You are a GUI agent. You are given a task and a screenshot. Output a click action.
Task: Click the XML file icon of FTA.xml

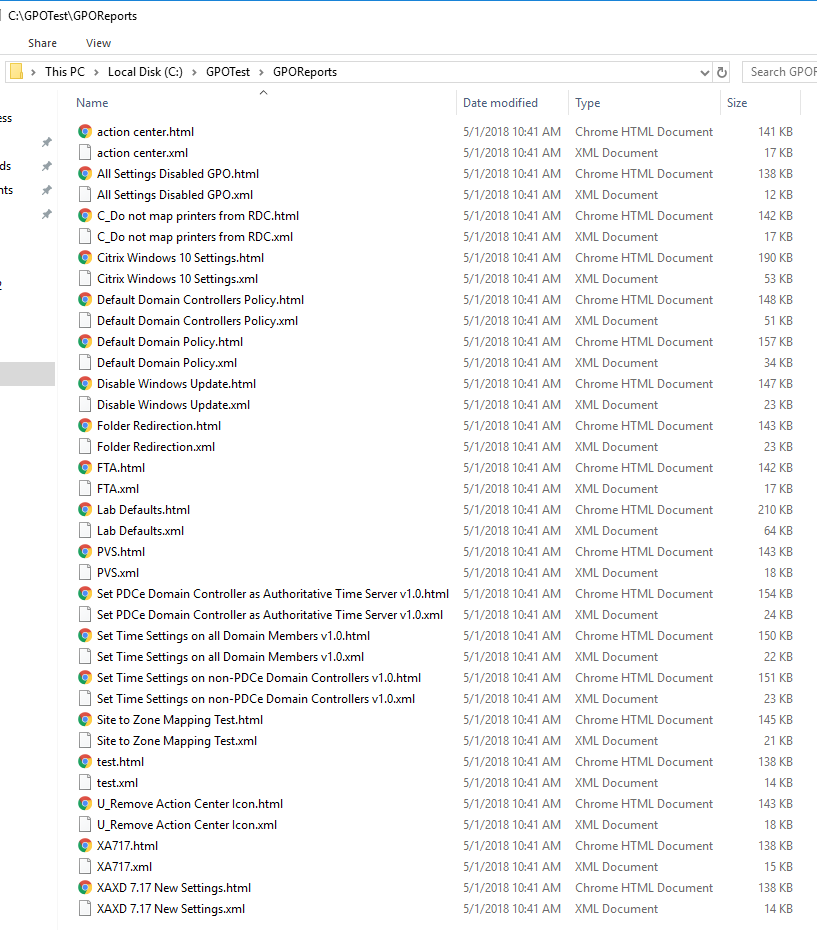[x=85, y=489]
